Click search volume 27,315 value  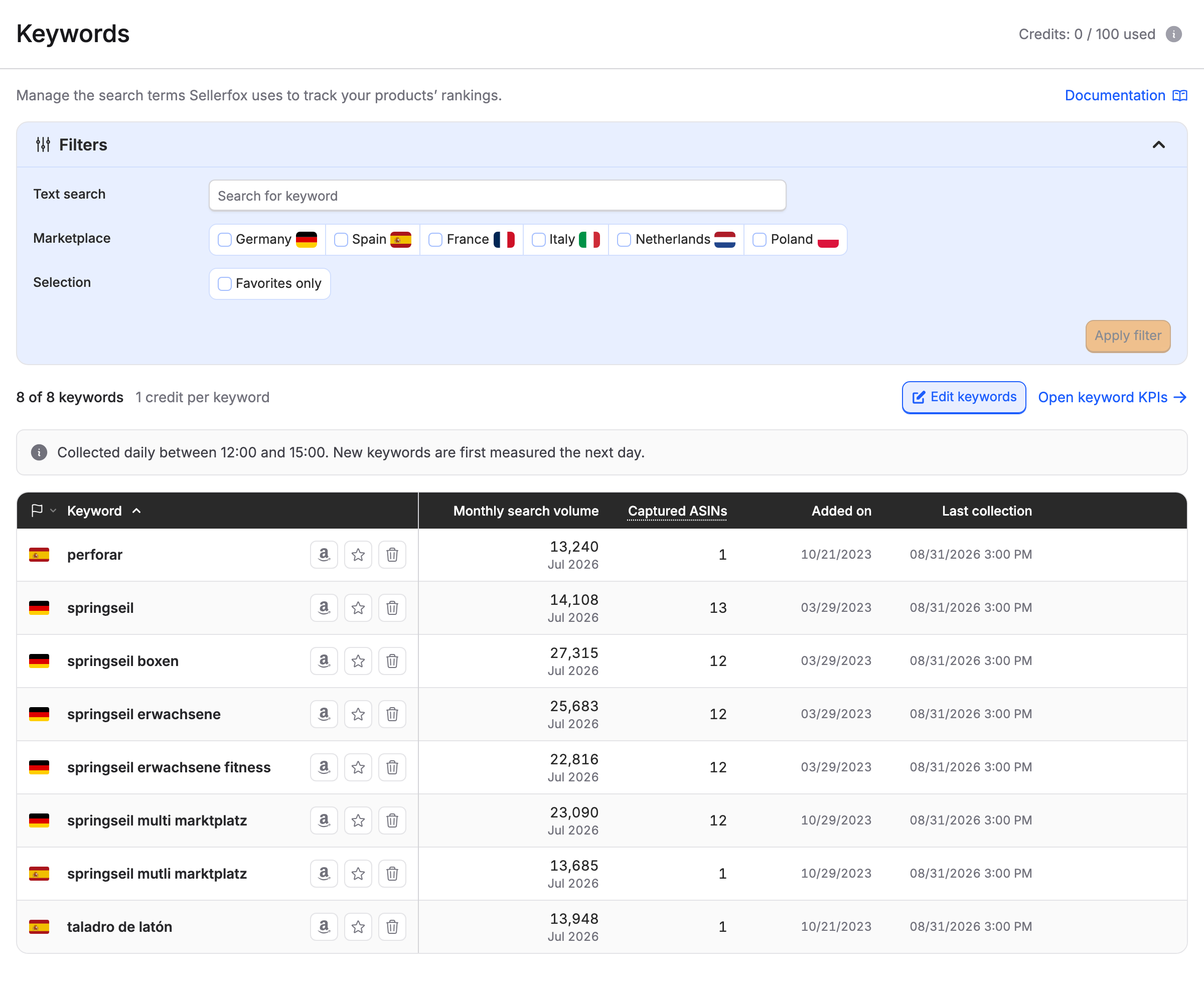574,653
